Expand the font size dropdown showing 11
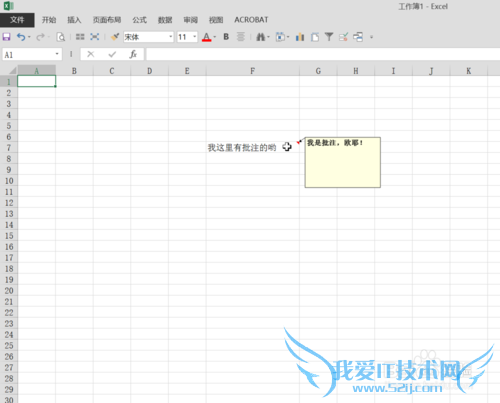Image resolution: width=500 pixels, height=403 pixels. 195,37
